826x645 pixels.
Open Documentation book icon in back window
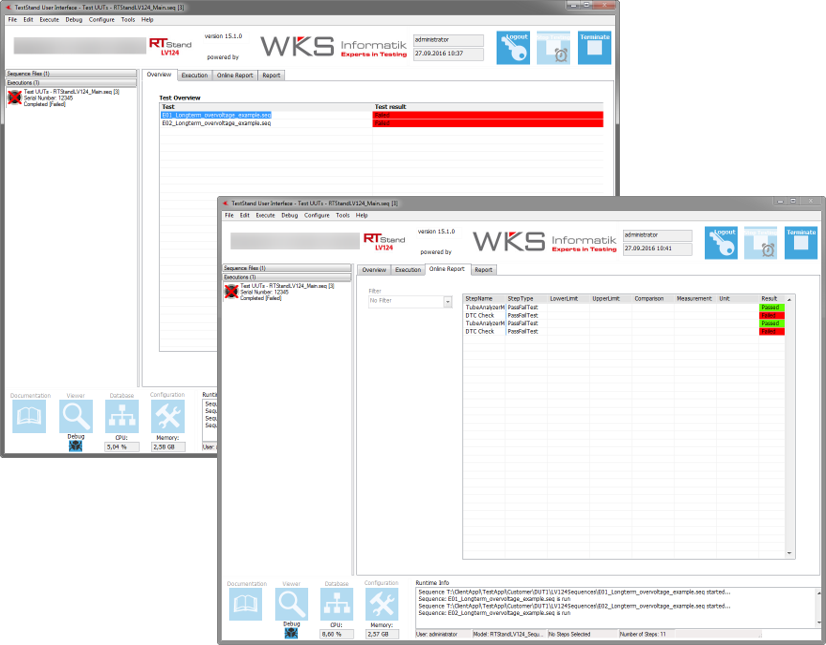click(29, 416)
